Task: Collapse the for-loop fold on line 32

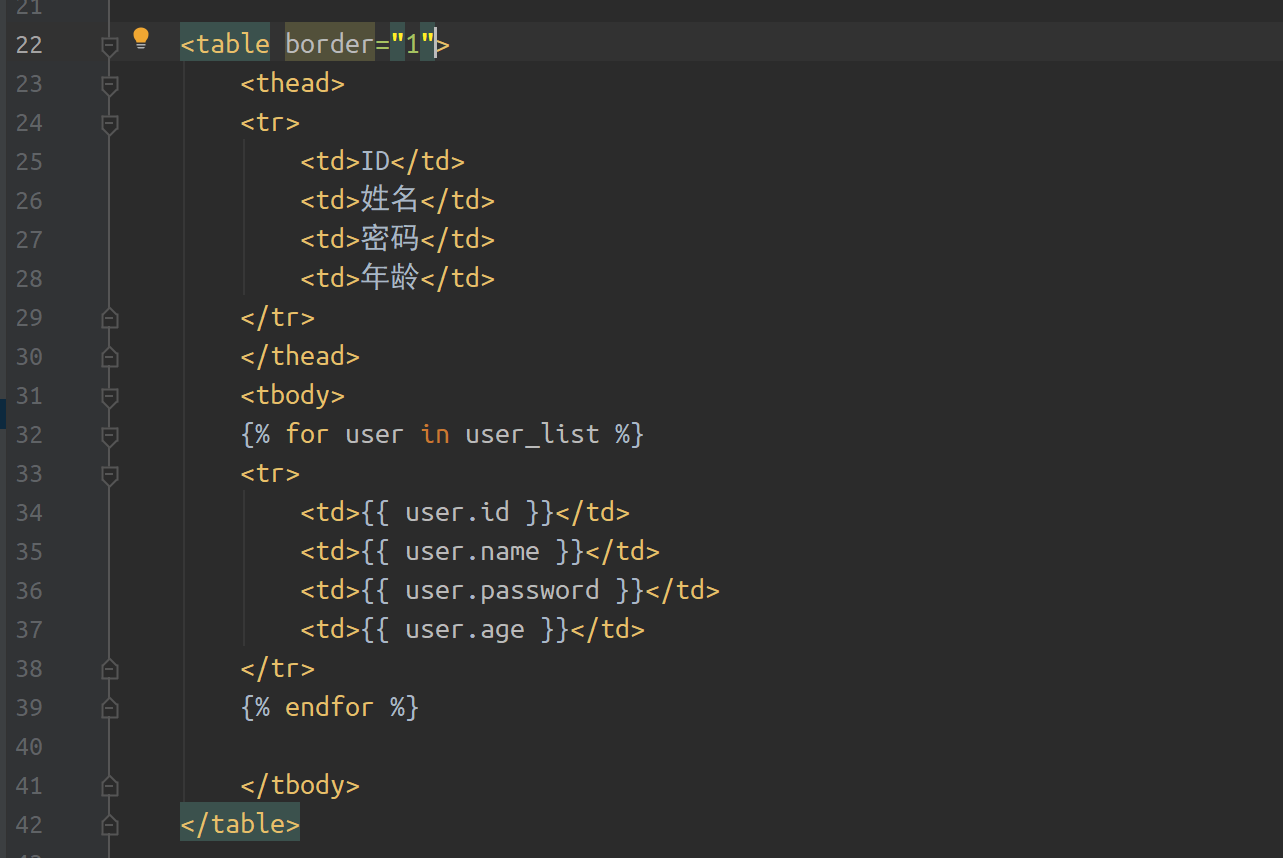Action: [110, 435]
